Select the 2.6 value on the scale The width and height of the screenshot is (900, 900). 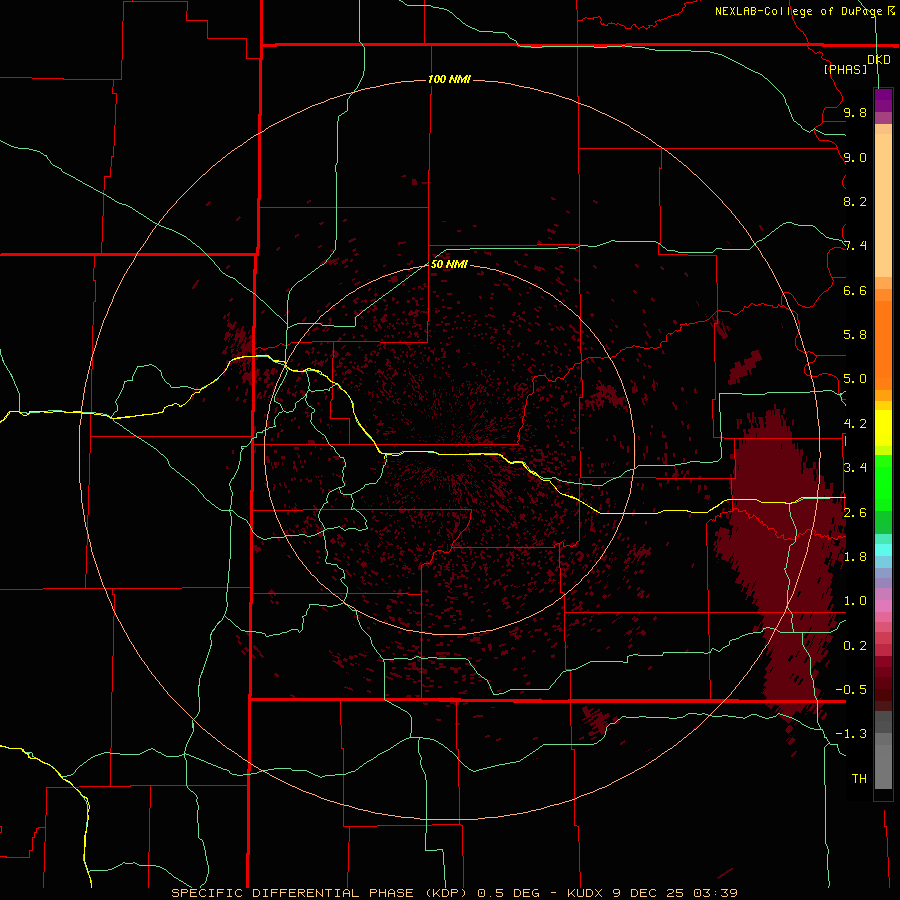[855, 513]
